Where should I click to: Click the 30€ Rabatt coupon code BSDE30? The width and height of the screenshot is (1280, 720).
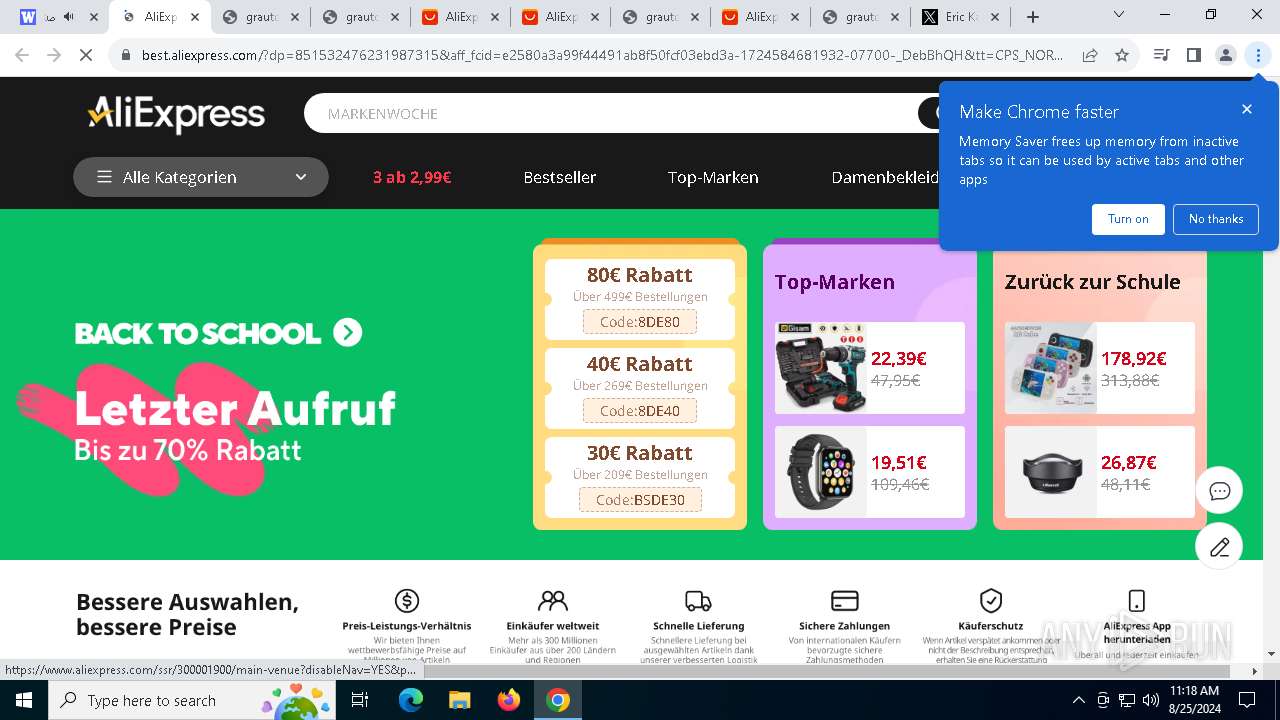[x=640, y=500]
